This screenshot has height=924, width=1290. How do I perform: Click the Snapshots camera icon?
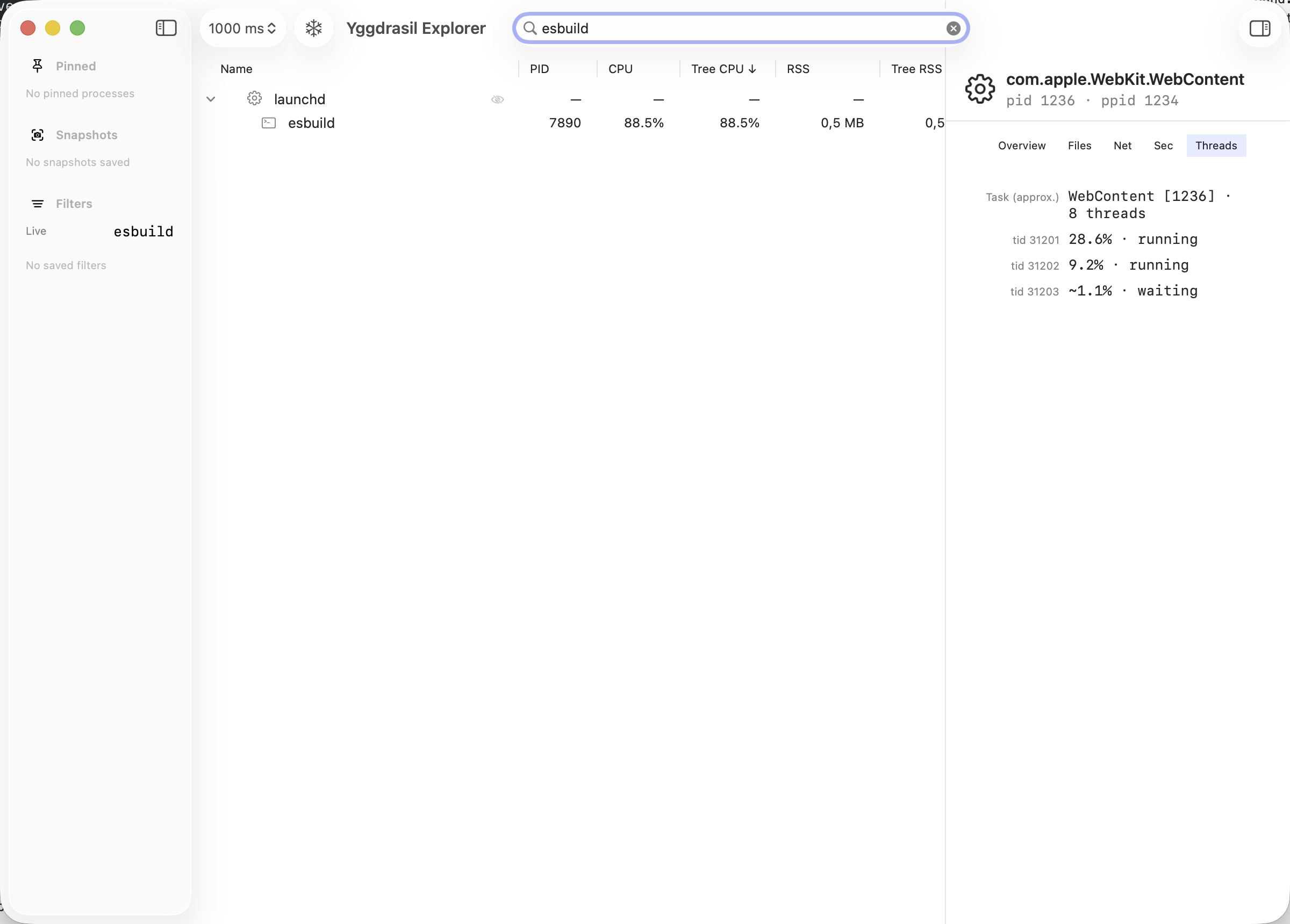coord(38,135)
